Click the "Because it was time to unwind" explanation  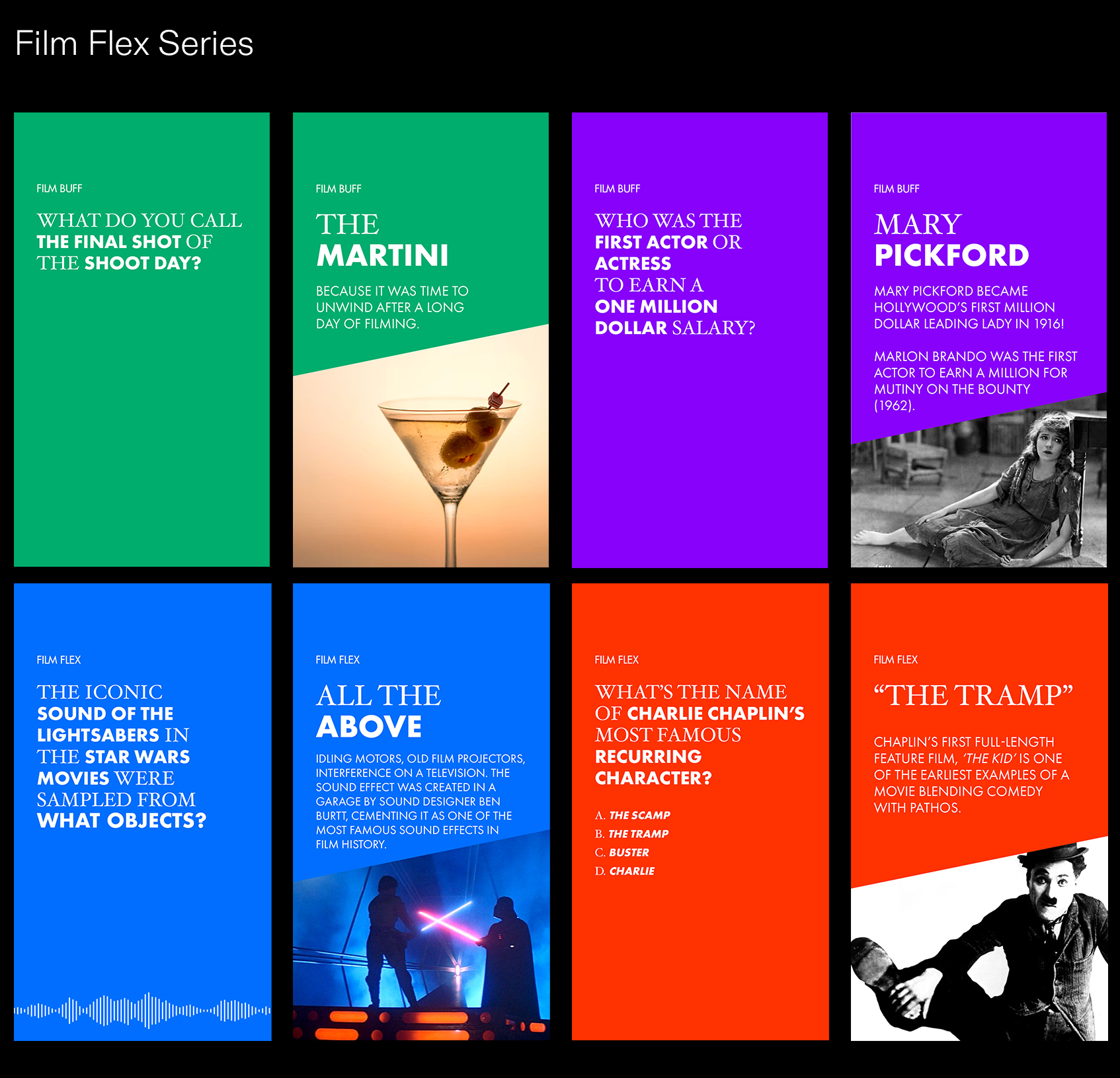(392, 307)
